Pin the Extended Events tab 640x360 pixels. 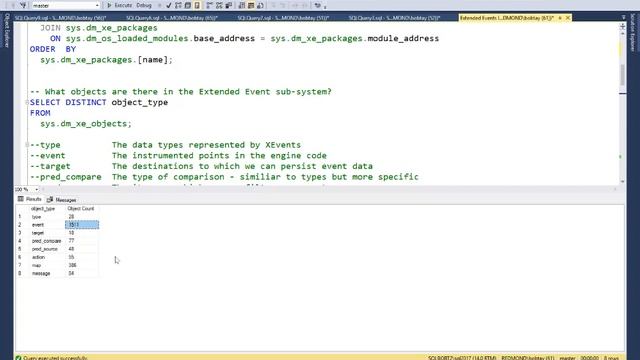point(560,18)
